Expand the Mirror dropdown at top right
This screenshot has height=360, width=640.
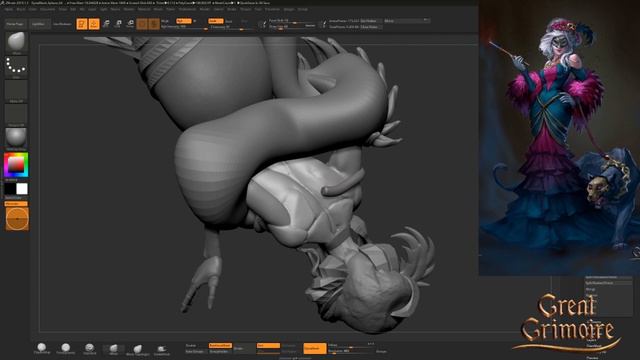coord(407,20)
